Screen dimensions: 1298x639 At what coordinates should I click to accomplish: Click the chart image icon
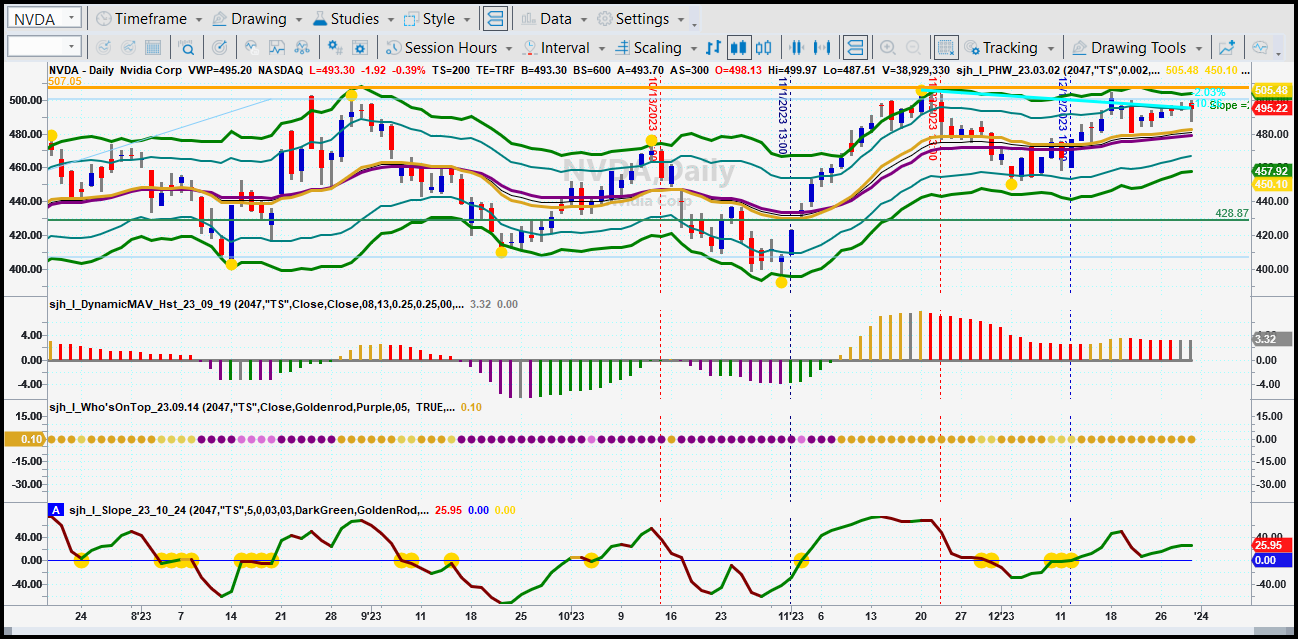pyautogui.click(x=277, y=48)
